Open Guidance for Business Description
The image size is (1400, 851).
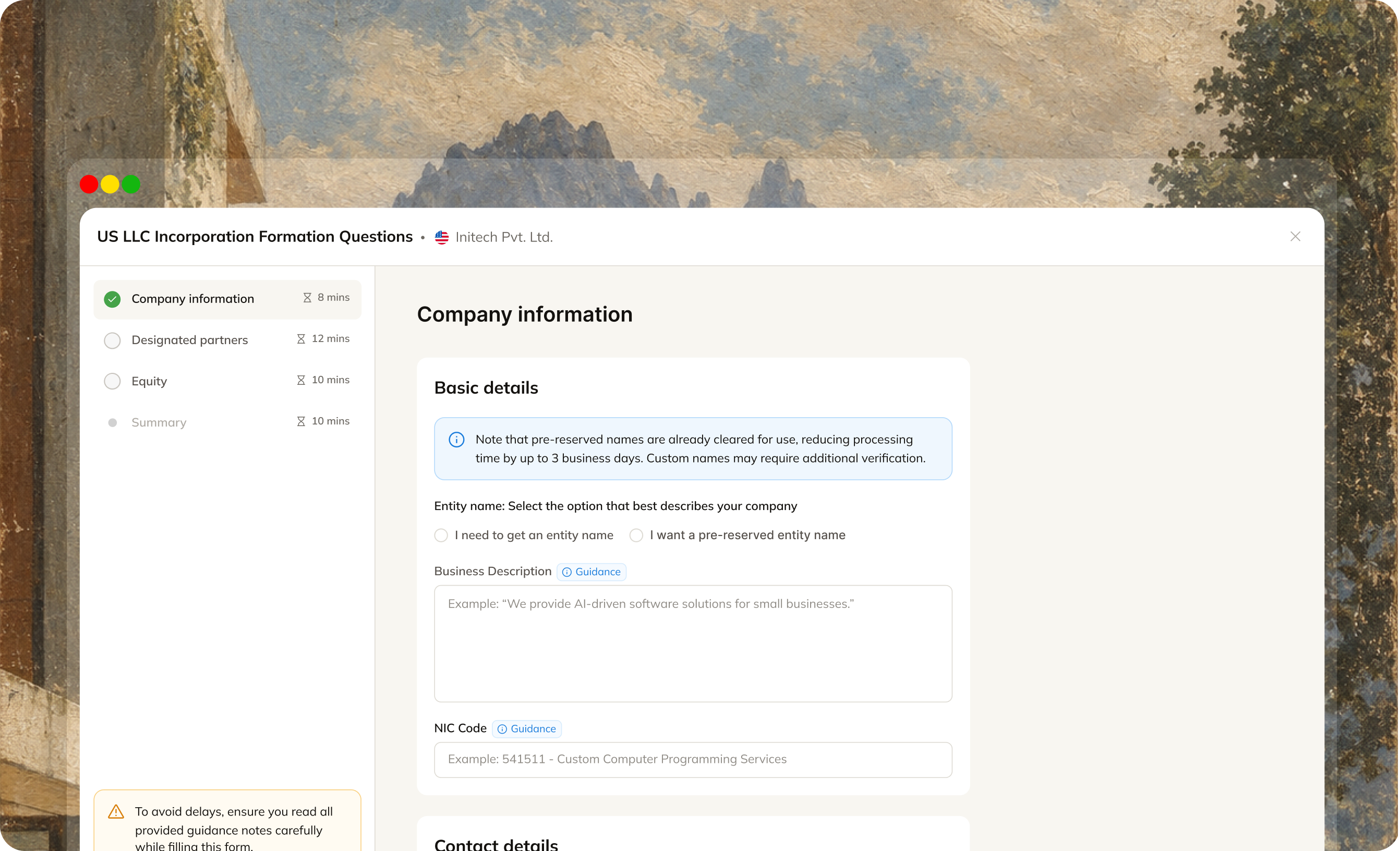click(x=592, y=572)
